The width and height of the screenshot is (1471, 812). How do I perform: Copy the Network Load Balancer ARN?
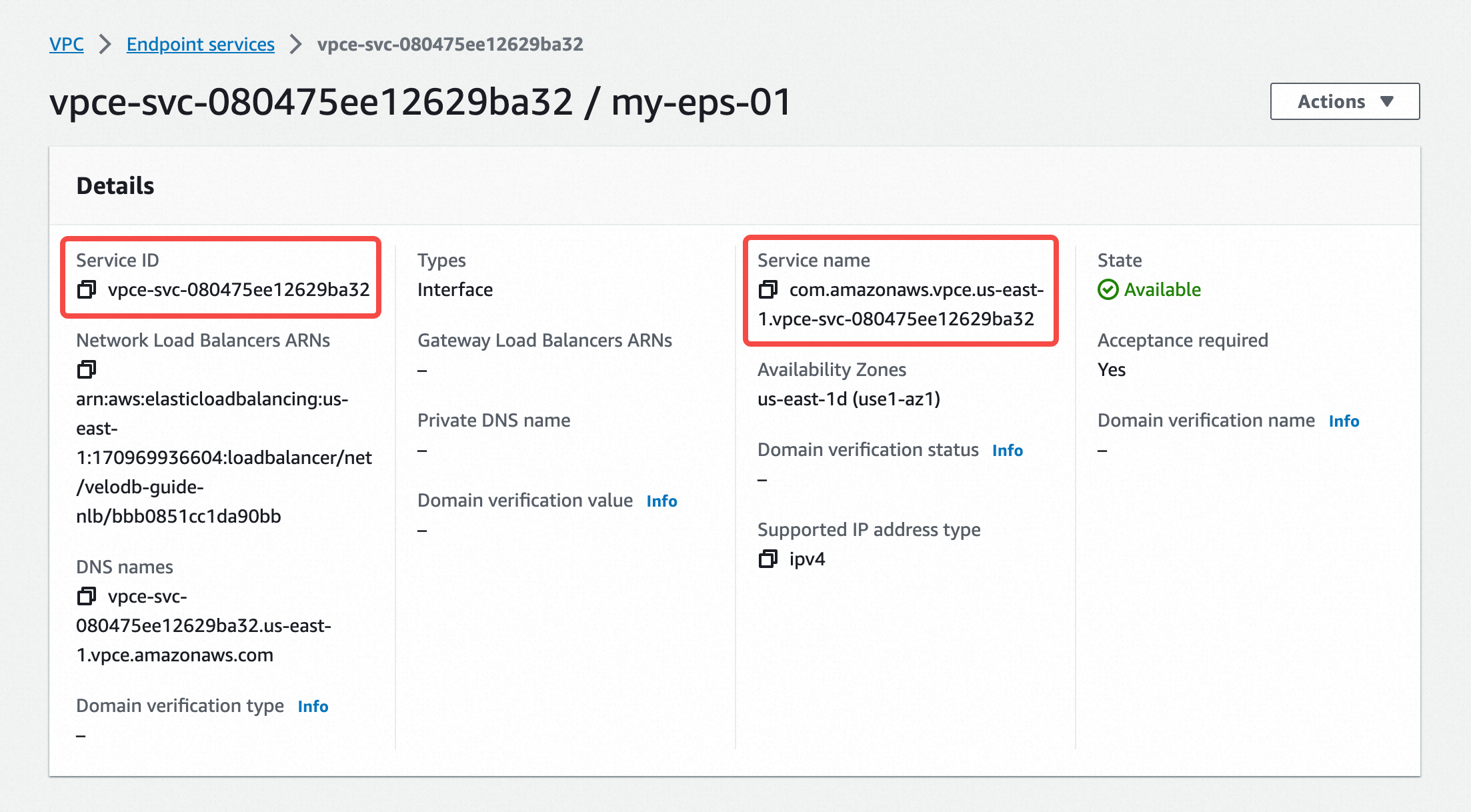coord(87,369)
